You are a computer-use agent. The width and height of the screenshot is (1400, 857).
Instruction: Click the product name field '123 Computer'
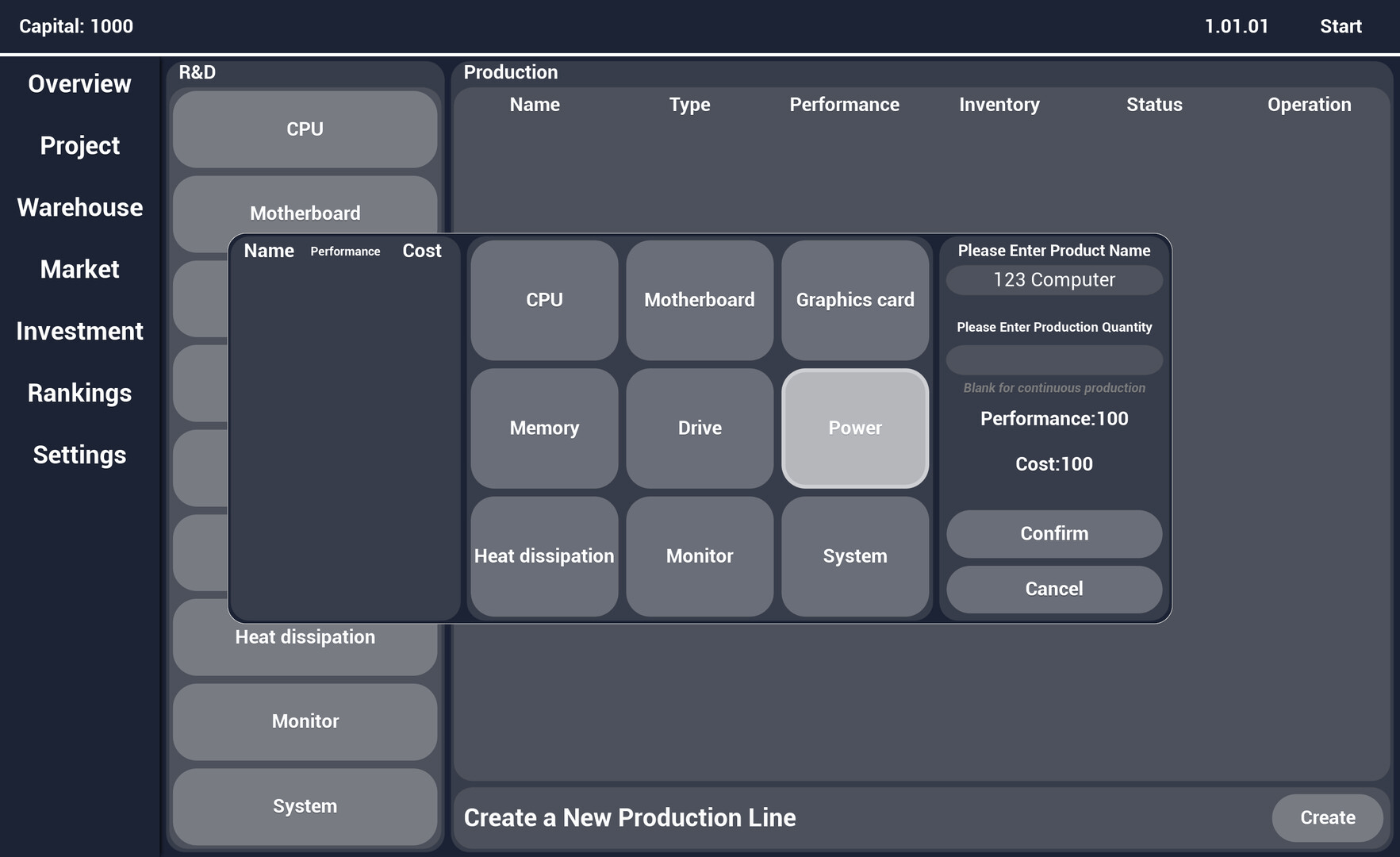pos(1054,280)
